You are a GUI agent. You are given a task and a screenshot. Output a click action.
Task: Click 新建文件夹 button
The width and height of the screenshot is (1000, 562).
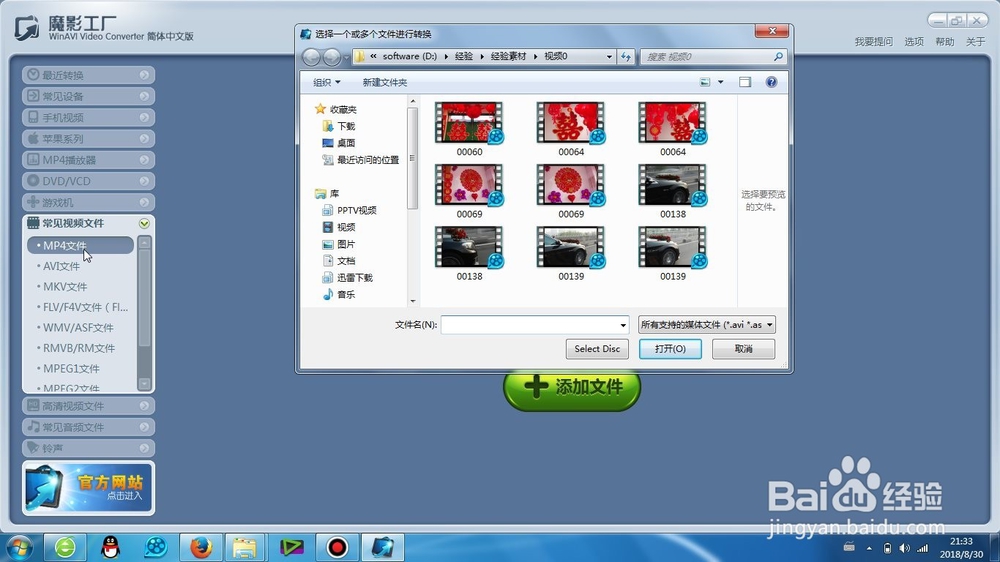[385, 82]
